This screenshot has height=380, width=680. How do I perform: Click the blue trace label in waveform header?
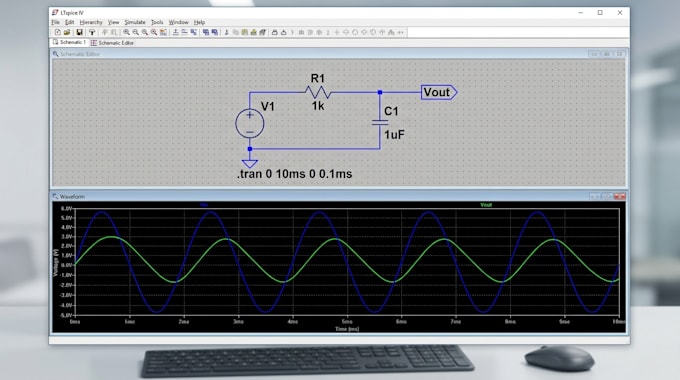click(204, 205)
